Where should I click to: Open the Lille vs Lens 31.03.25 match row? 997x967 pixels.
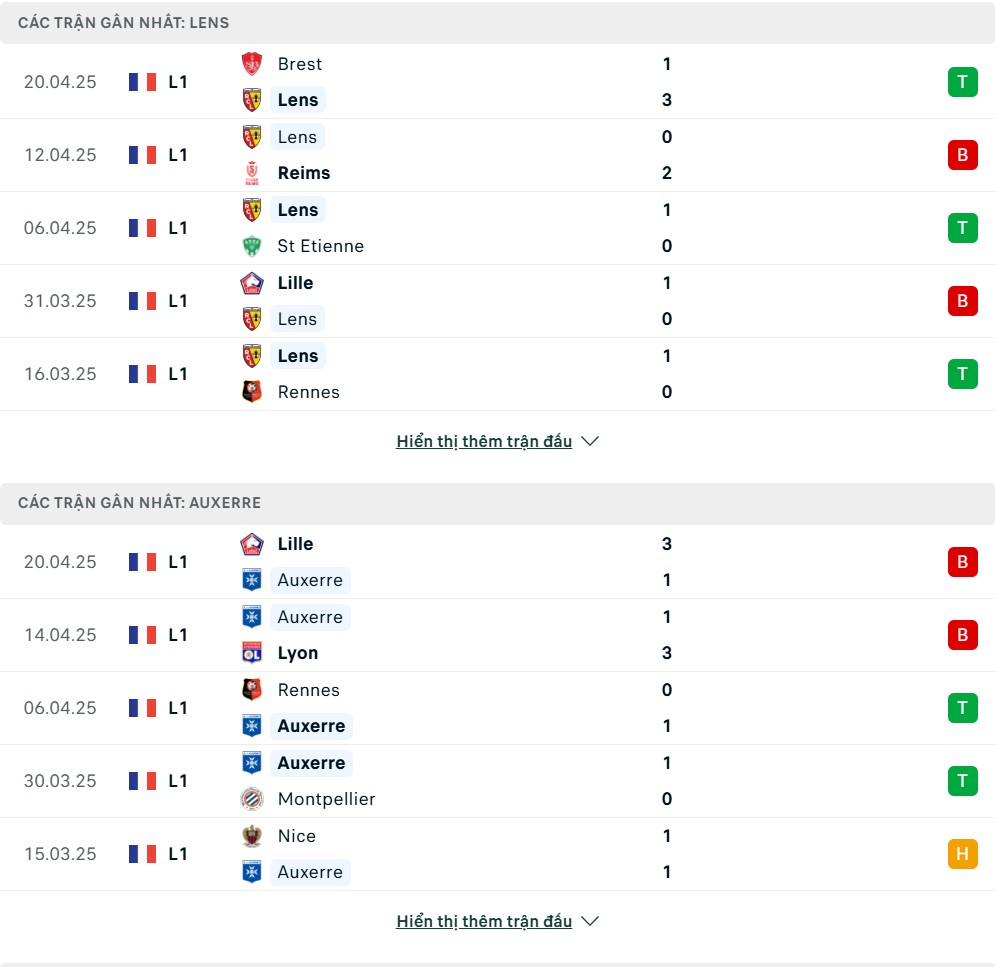pos(497,301)
